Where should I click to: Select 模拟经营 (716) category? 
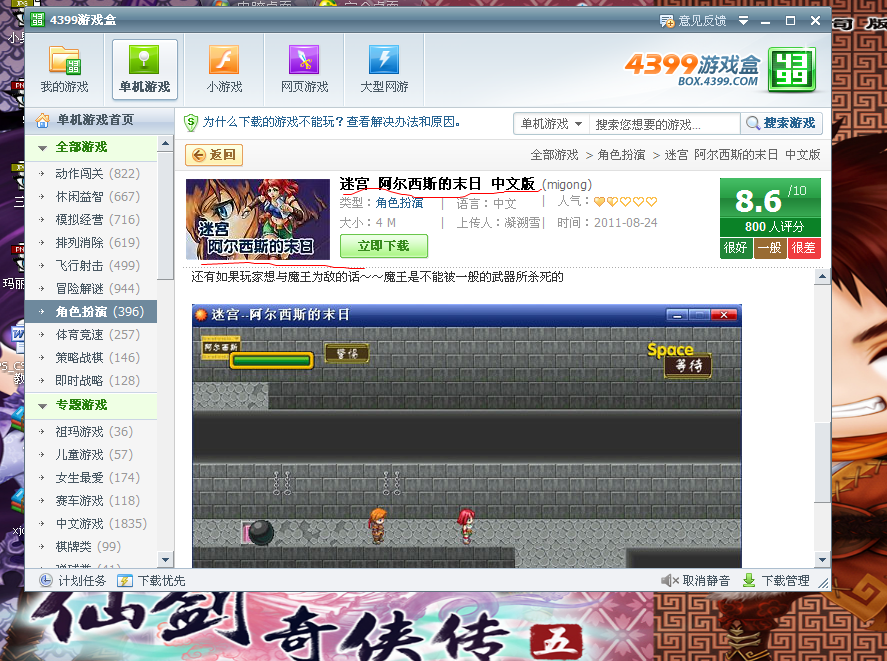(91, 220)
